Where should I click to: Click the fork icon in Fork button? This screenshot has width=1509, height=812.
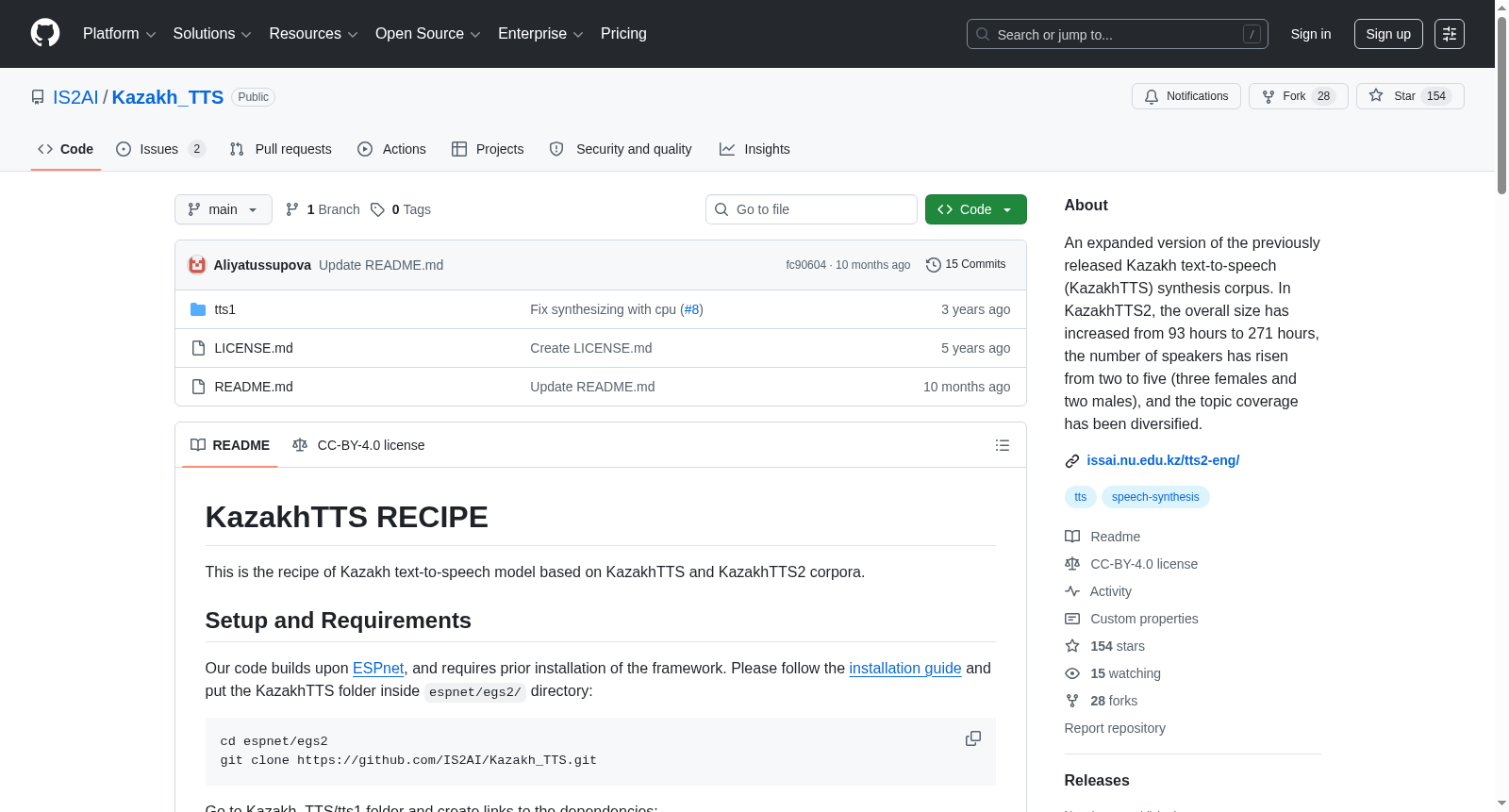tap(1269, 96)
